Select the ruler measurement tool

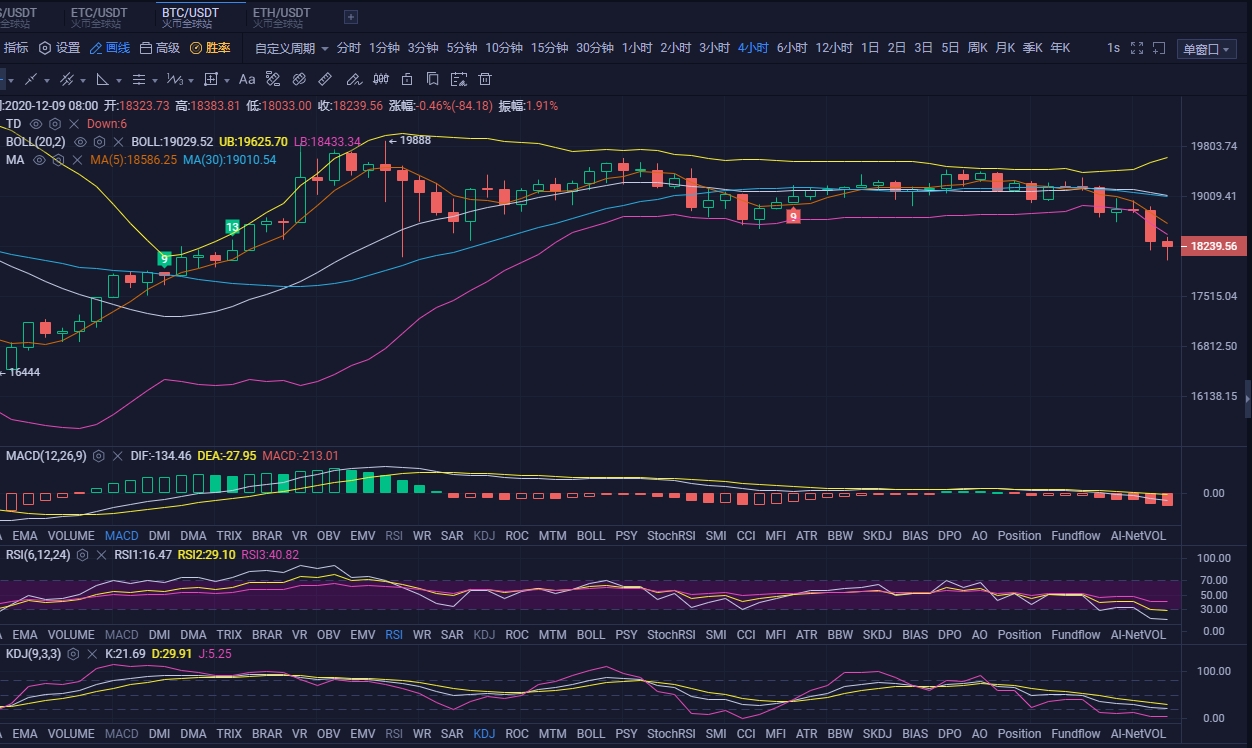[x=326, y=80]
